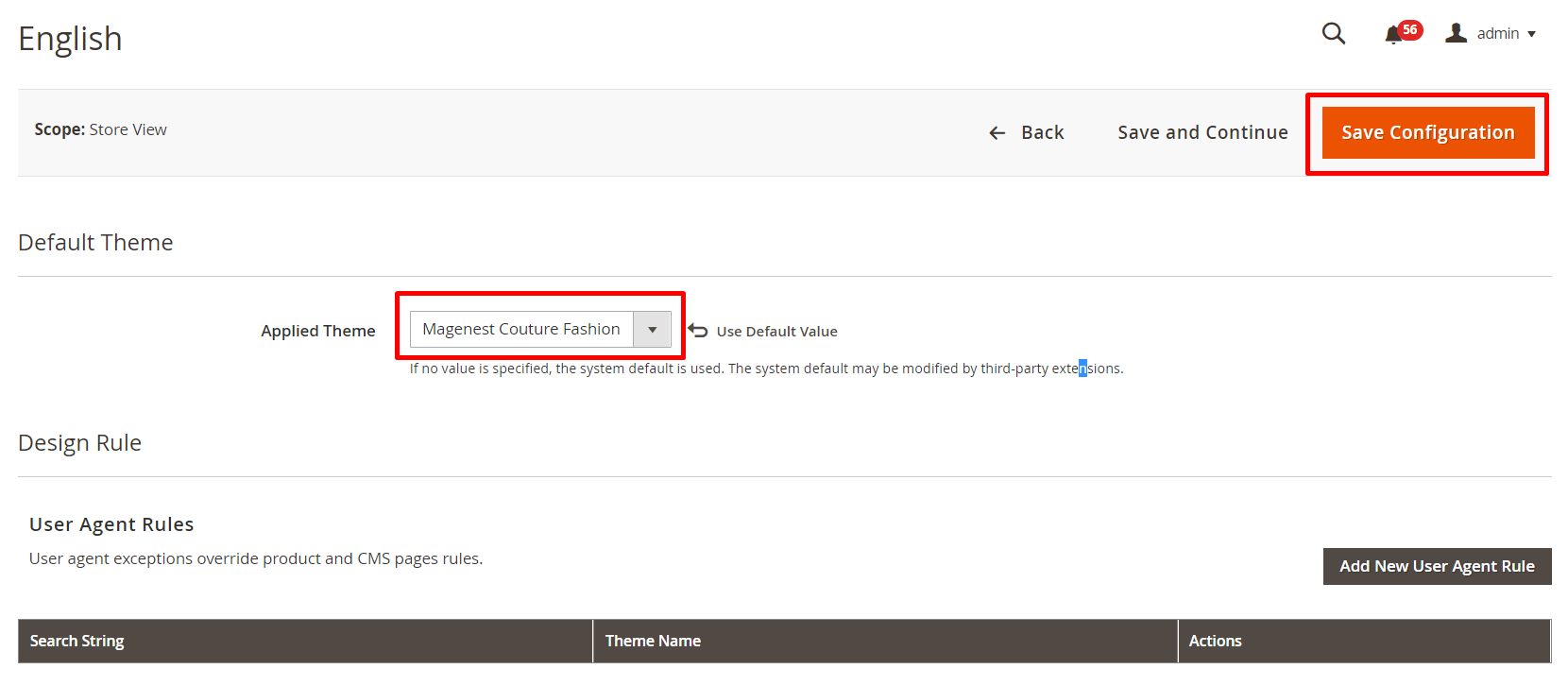
Task: Click the Scope: Store View label
Action: click(101, 129)
